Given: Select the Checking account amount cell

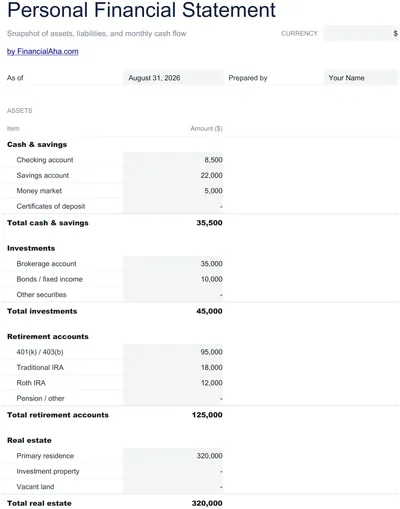Looking at the screenshot, I should coord(173,160).
